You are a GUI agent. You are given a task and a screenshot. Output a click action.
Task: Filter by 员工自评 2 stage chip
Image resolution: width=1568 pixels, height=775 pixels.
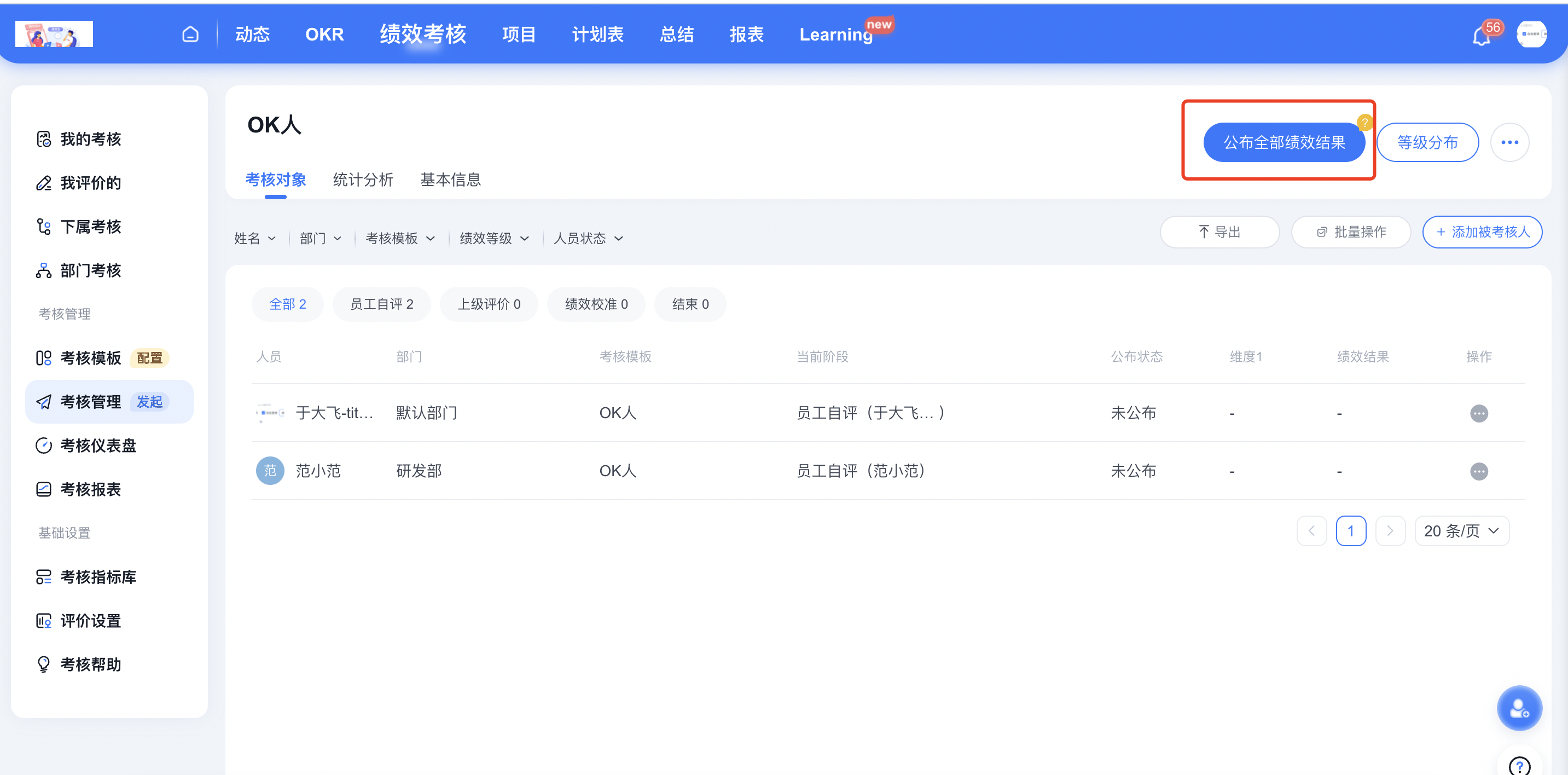pyautogui.click(x=382, y=304)
